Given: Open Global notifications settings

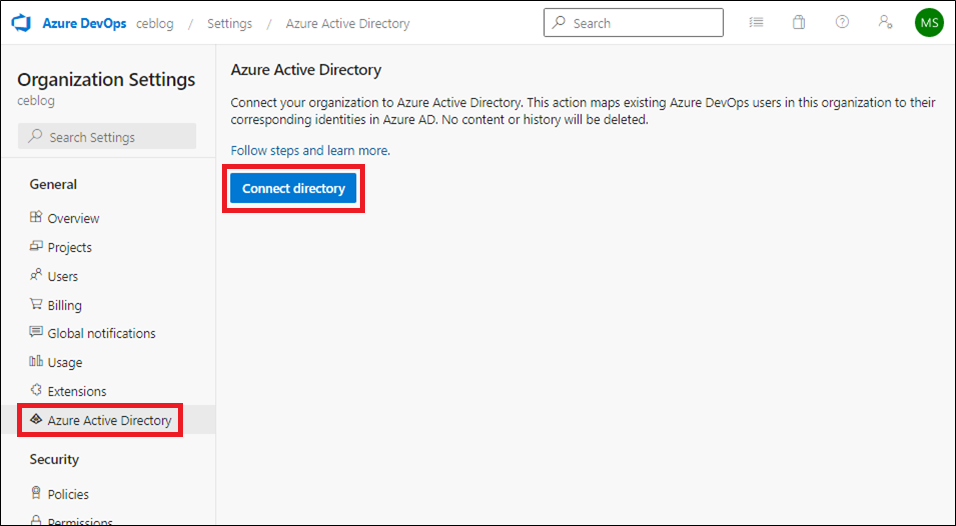Looking at the screenshot, I should tap(101, 333).
